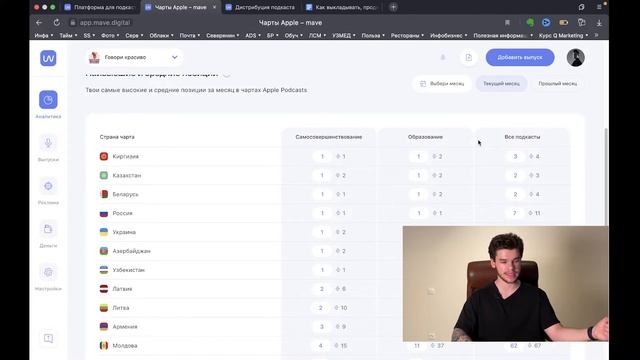The width and height of the screenshot is (640, 360).
Task: Click the Россия flag icon
Action: point(104,213)
